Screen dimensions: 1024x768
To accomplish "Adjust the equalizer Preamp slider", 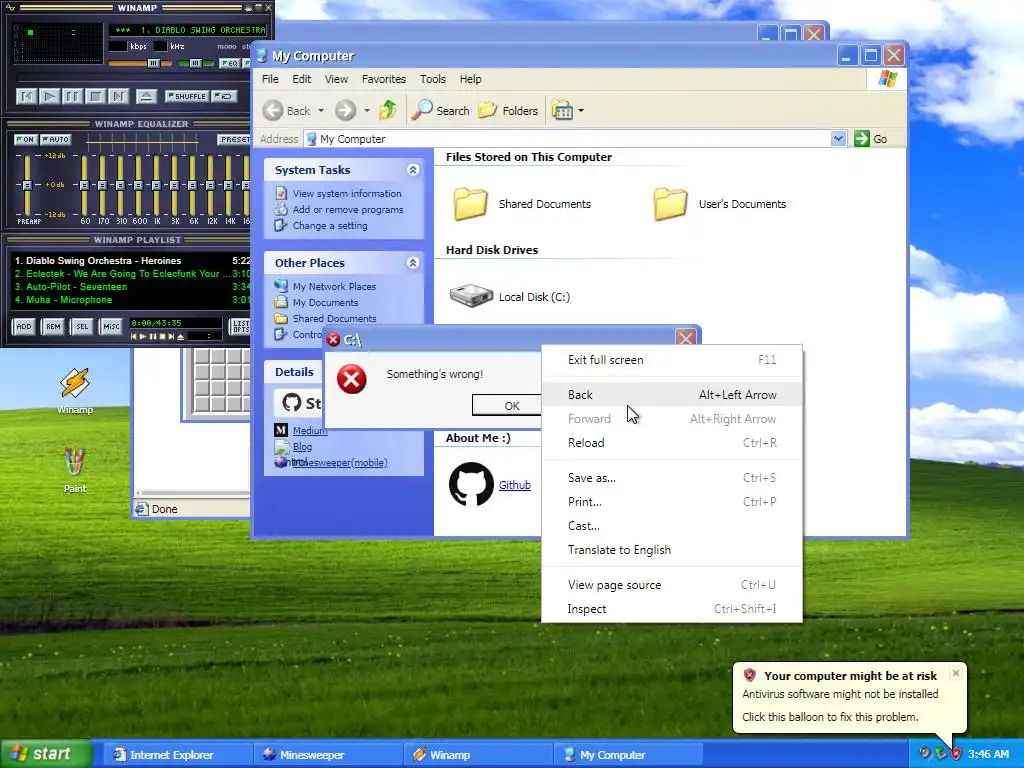I will pyautogui.click(x=27, y=185).
